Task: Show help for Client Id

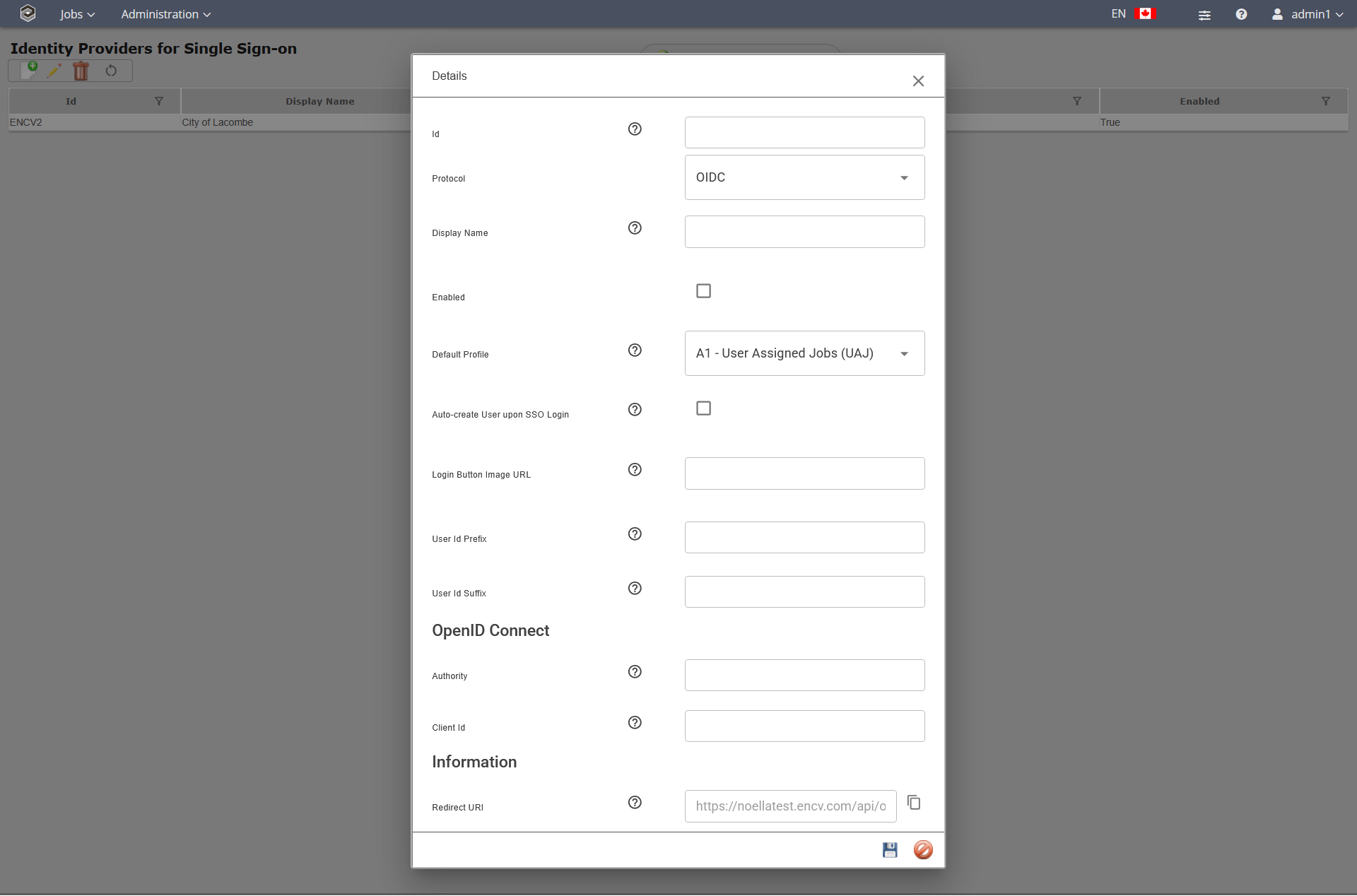Action: click(x=635, y=722)
